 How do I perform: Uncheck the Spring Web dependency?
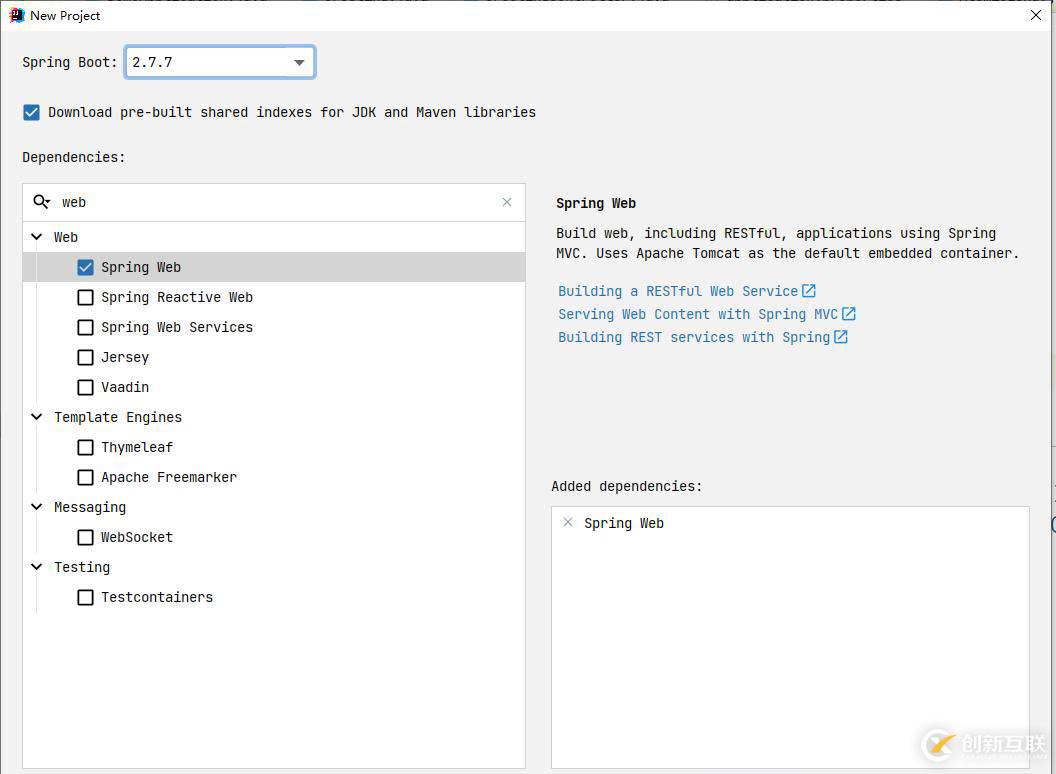(x=86, y=267)
